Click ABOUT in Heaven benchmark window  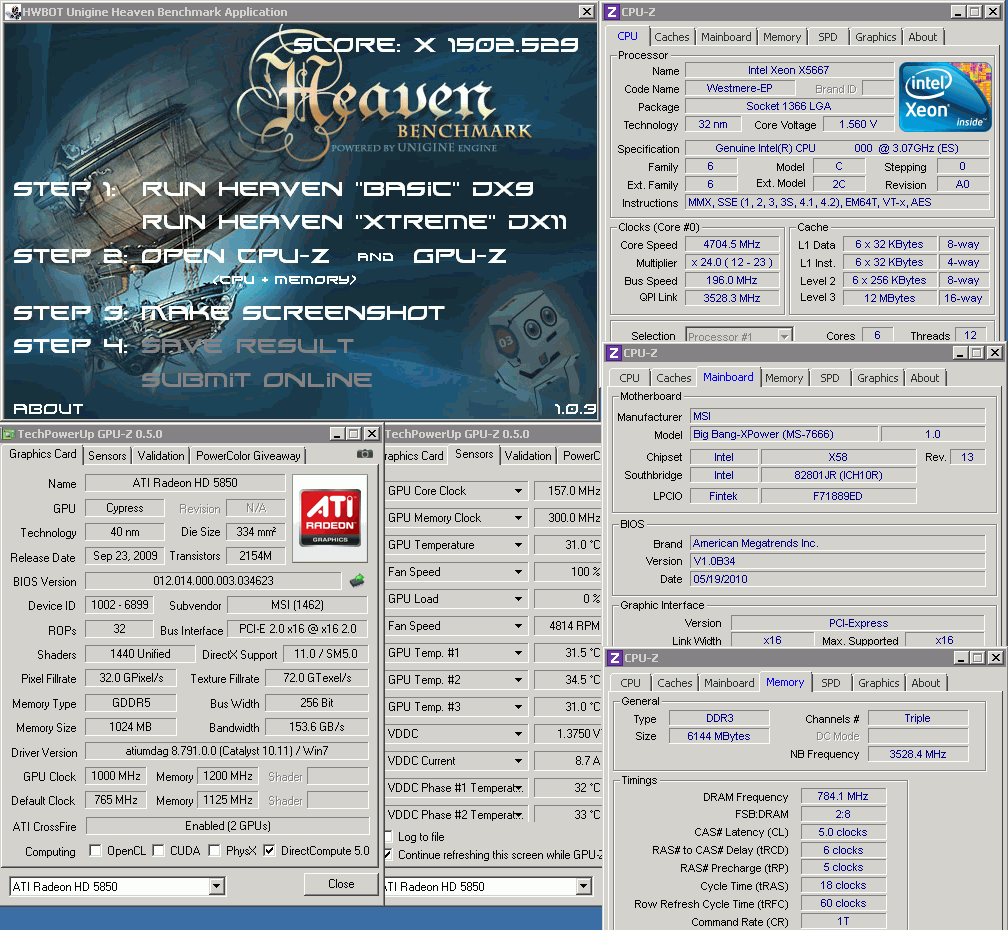coord(48,409)
